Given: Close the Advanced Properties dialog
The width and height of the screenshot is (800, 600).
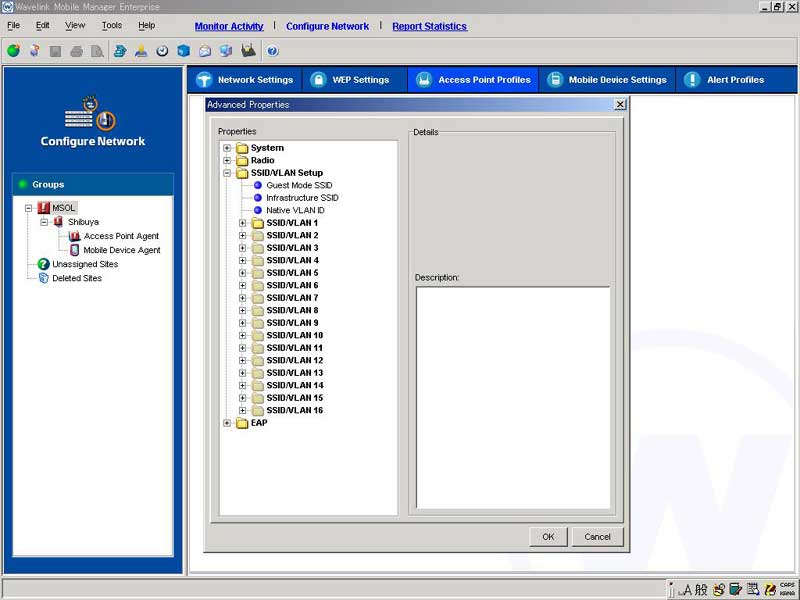Looking at the screenshot, I should (x=620, y=104).
